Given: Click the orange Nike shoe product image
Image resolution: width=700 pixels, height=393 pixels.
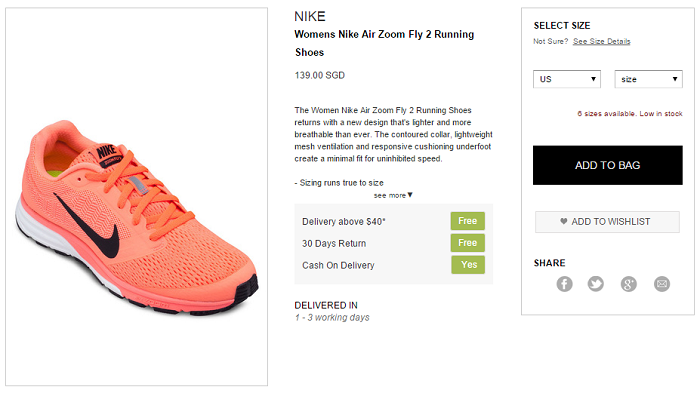Looking at the screenshot, I should pyautogui.click(x=137, y=218).
